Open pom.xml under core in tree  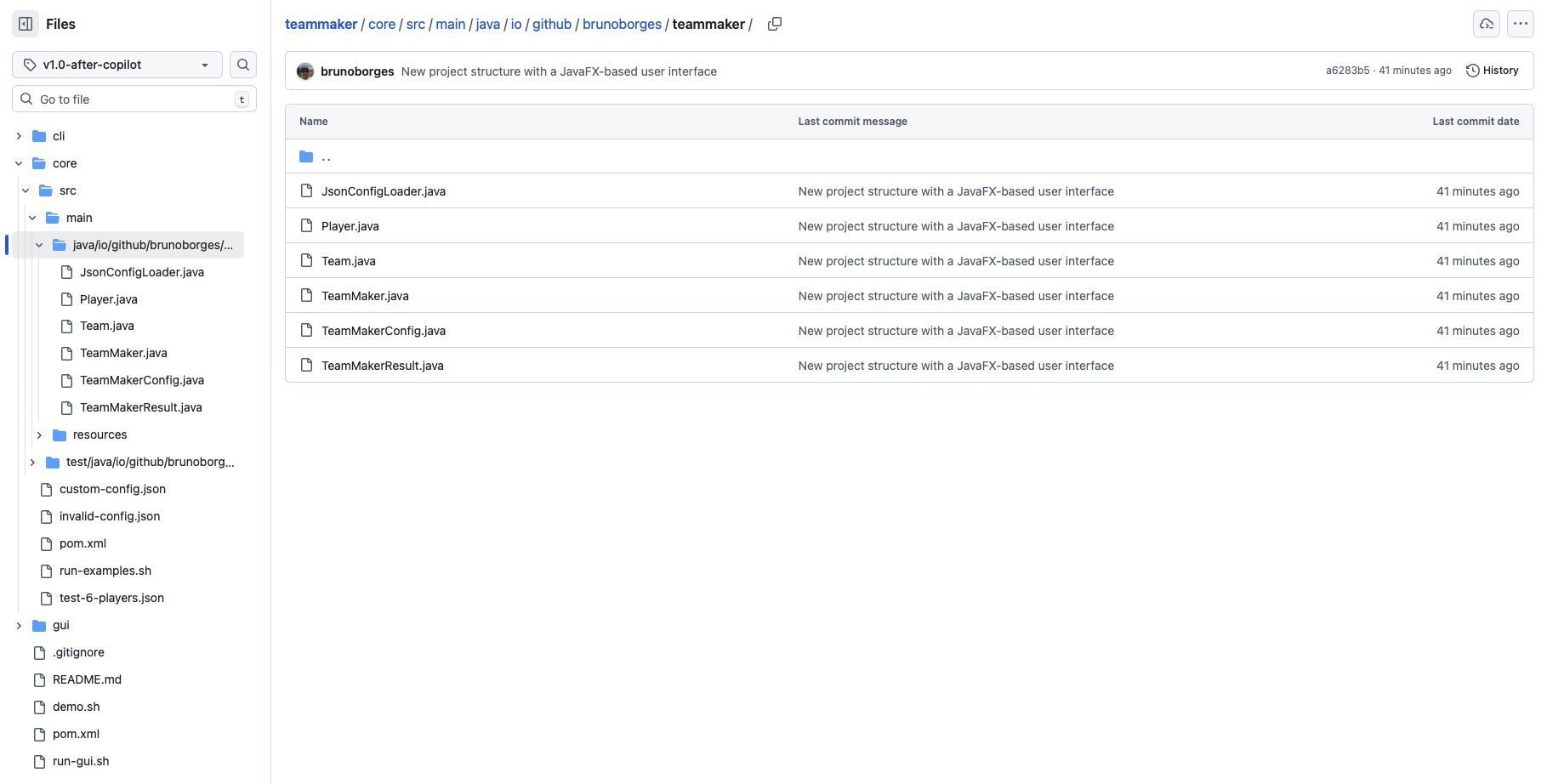(x=82, y=543)
